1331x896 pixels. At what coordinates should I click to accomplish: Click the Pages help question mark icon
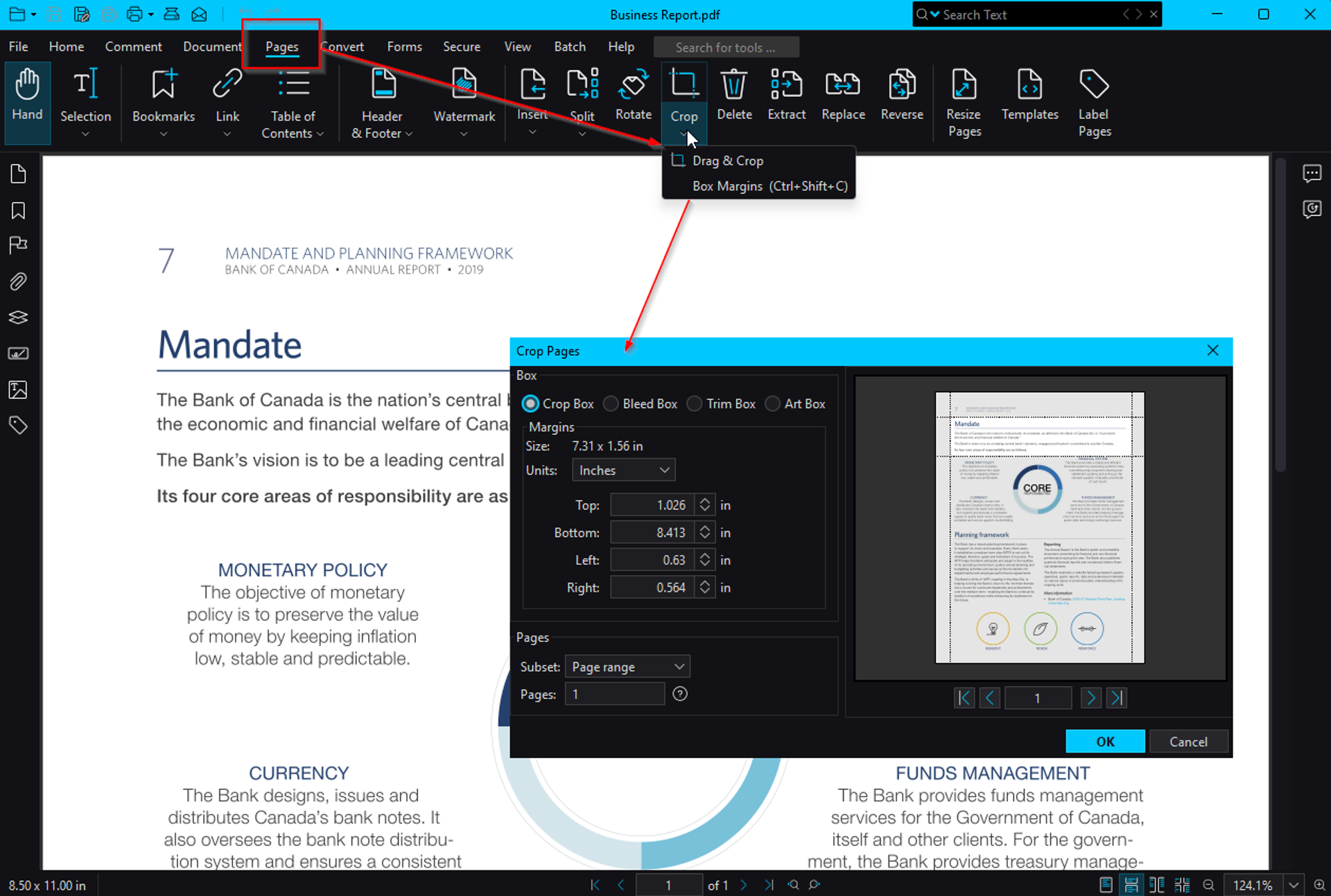680,694
